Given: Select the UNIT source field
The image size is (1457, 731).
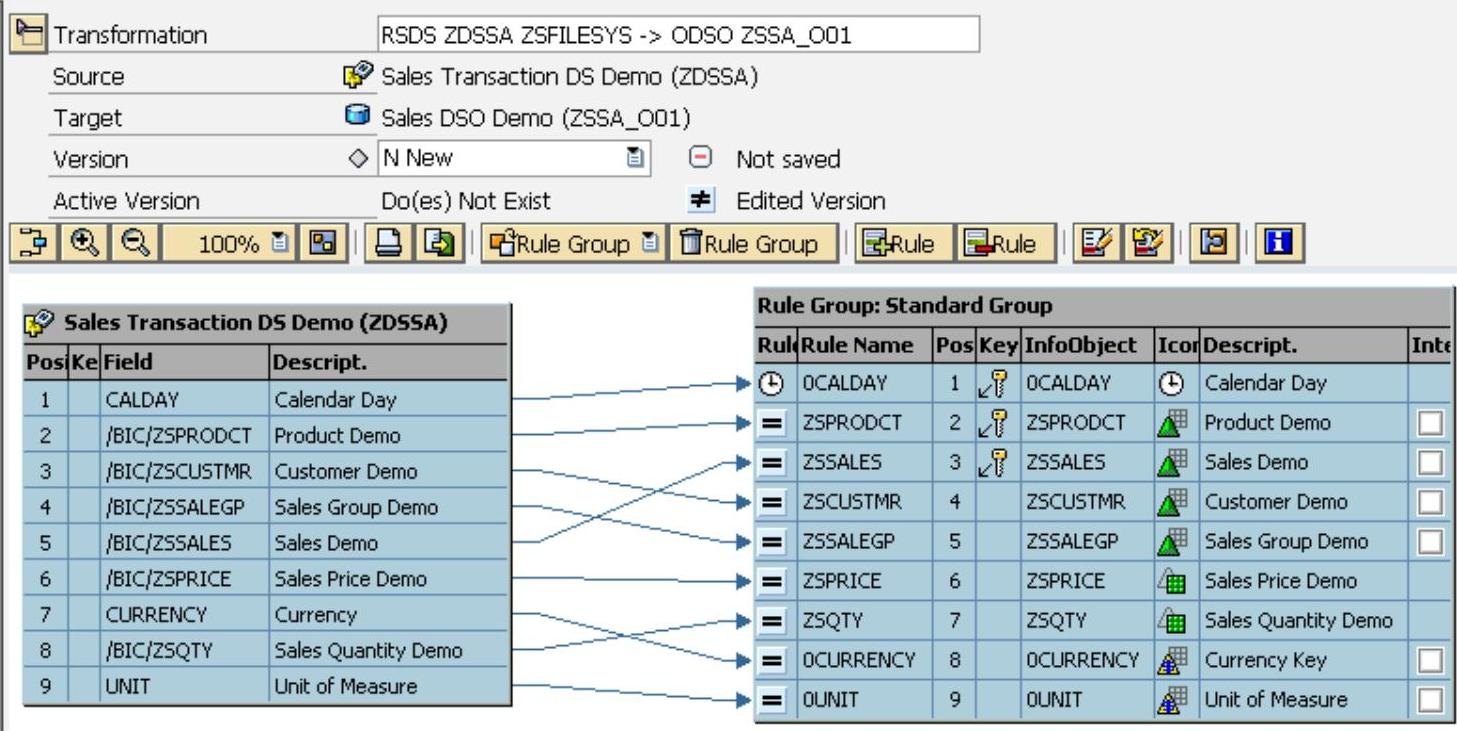Looking at the screenshot, I should tap(185, 687).
